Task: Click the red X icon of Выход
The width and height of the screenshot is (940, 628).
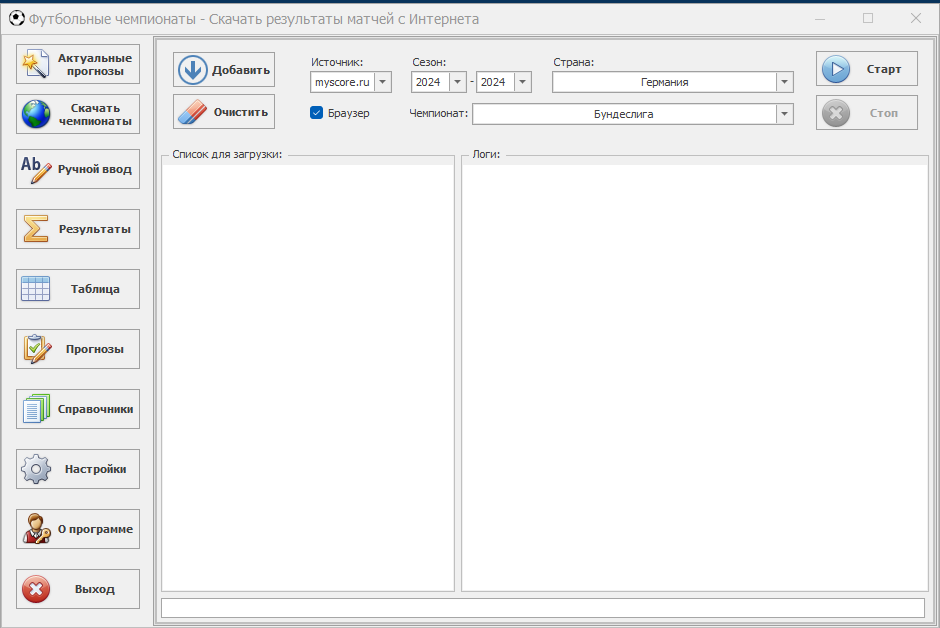Action: (36, 589)
